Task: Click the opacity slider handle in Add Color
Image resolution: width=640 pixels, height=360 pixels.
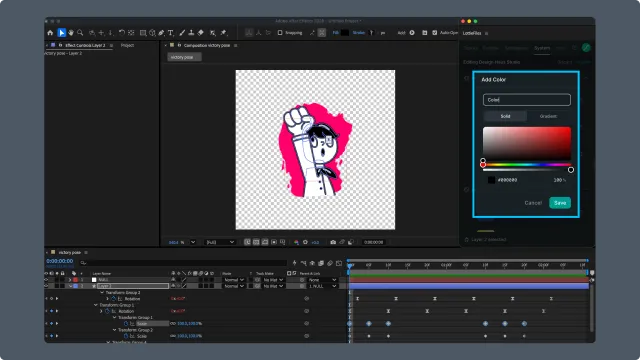Action: [x=571, y=170]
